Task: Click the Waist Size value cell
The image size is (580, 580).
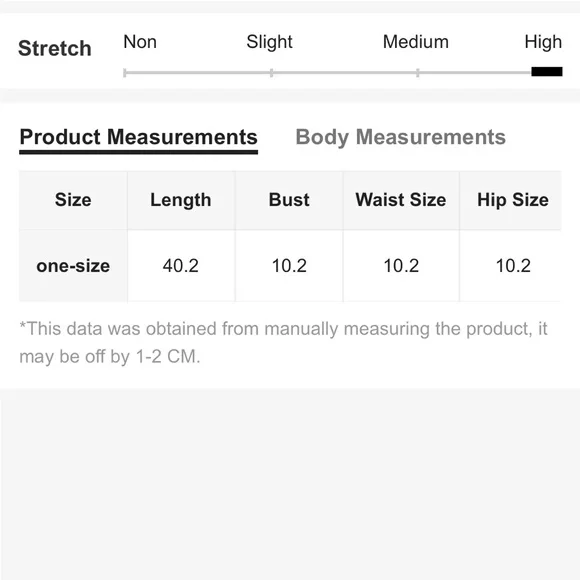Action: coord(401,266)
